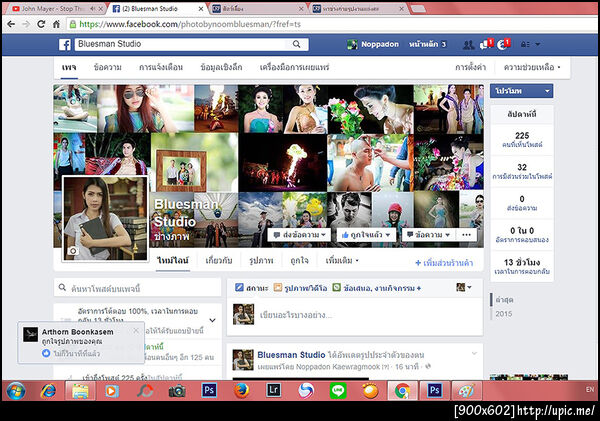Launch Firefox from taskbar

coord(241,391)
